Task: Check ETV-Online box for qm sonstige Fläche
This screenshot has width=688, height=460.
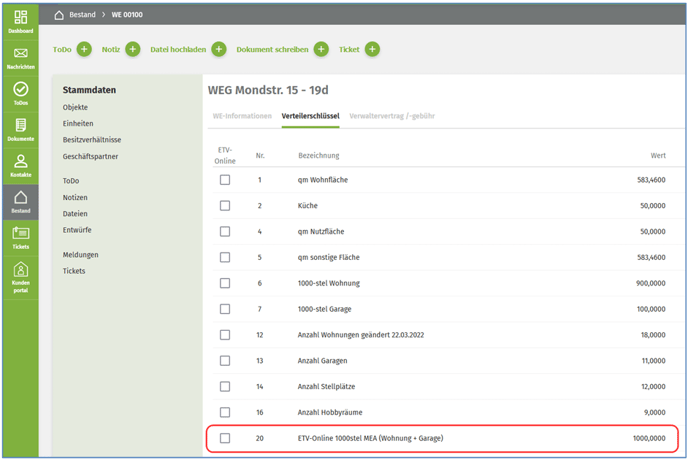Action: 225,257
